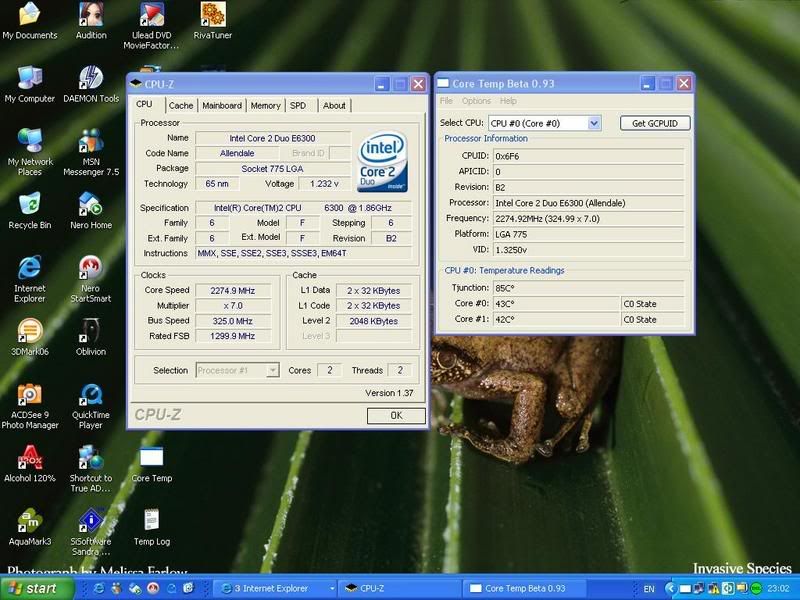Open the Start menu
The width and height of the screenshot is (800, 600).
[x=36, y=588]
